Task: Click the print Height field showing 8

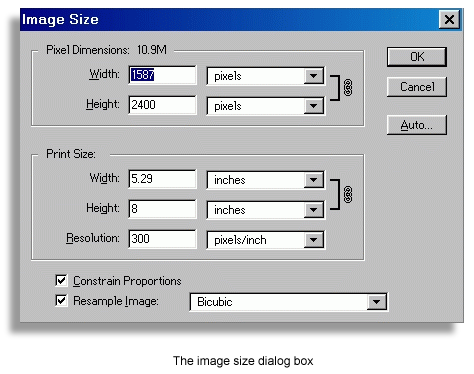Action: [162, 209]
